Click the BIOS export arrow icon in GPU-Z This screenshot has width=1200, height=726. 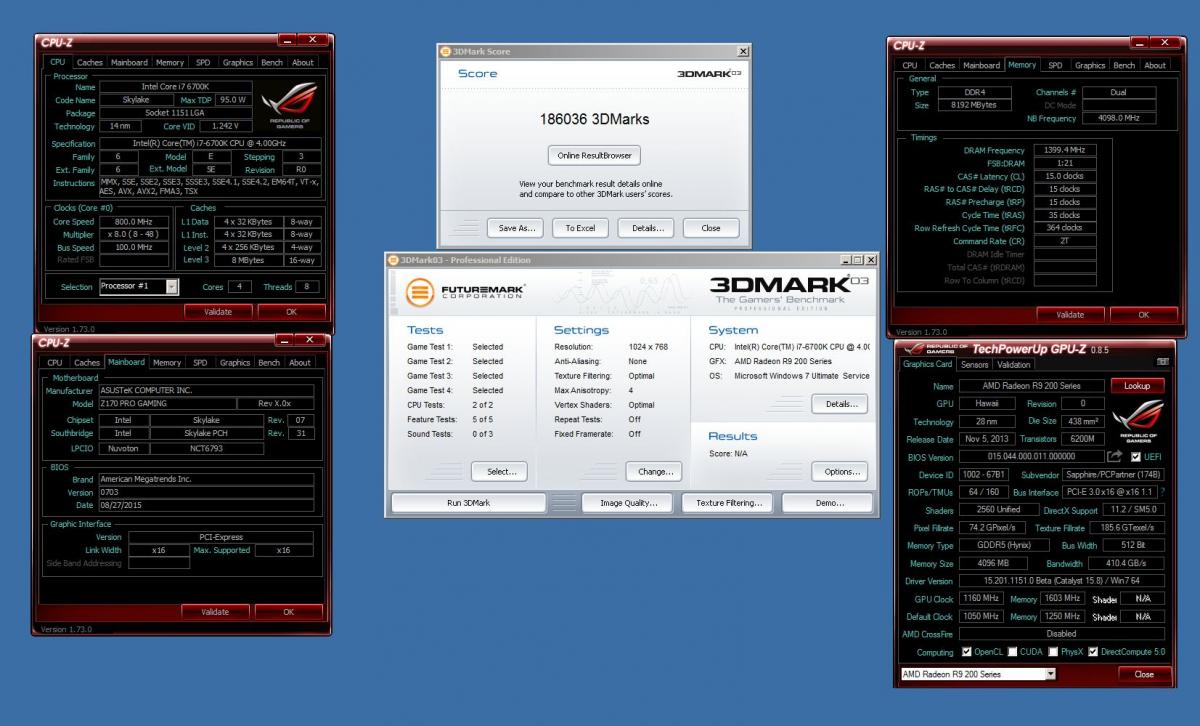tap(1115, 457)
